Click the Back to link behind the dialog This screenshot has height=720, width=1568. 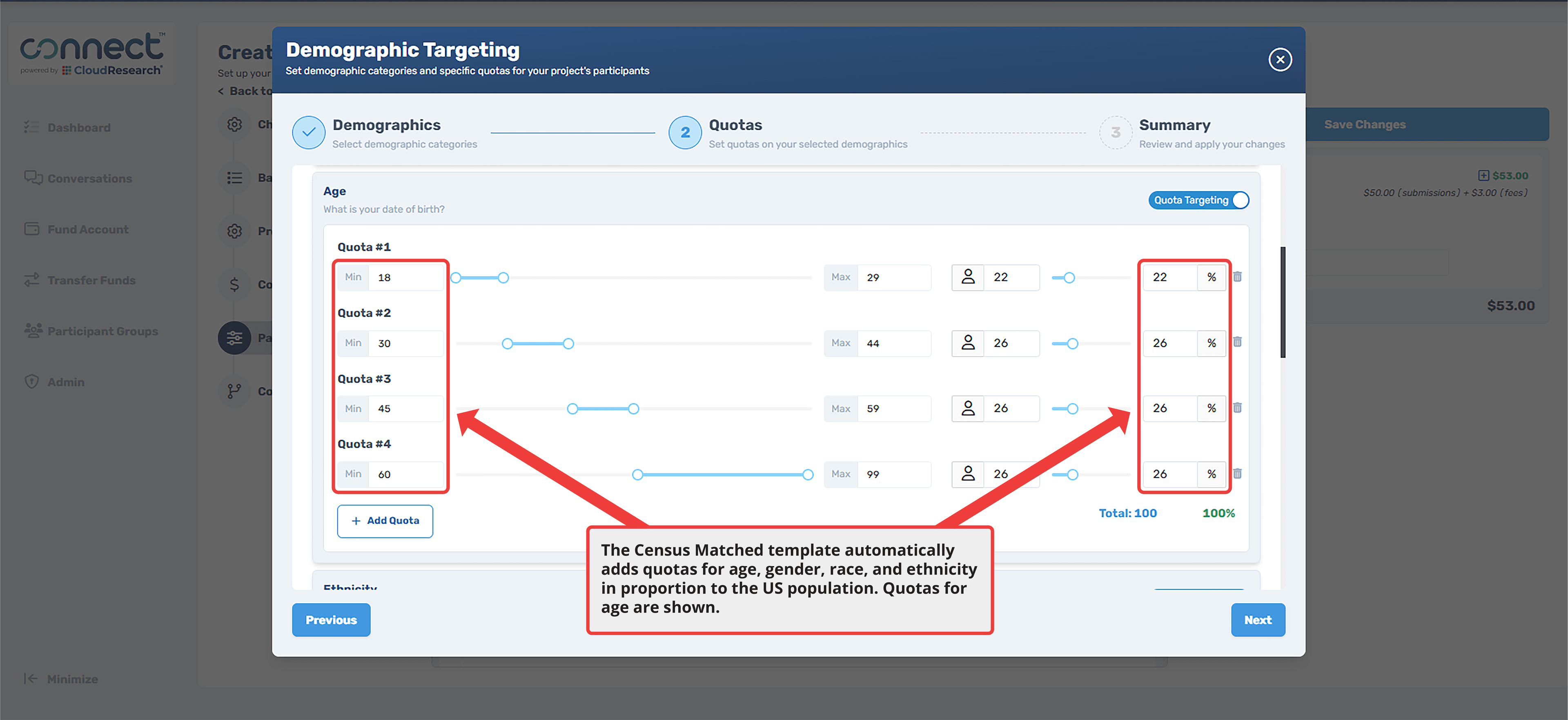pos(246,91)
